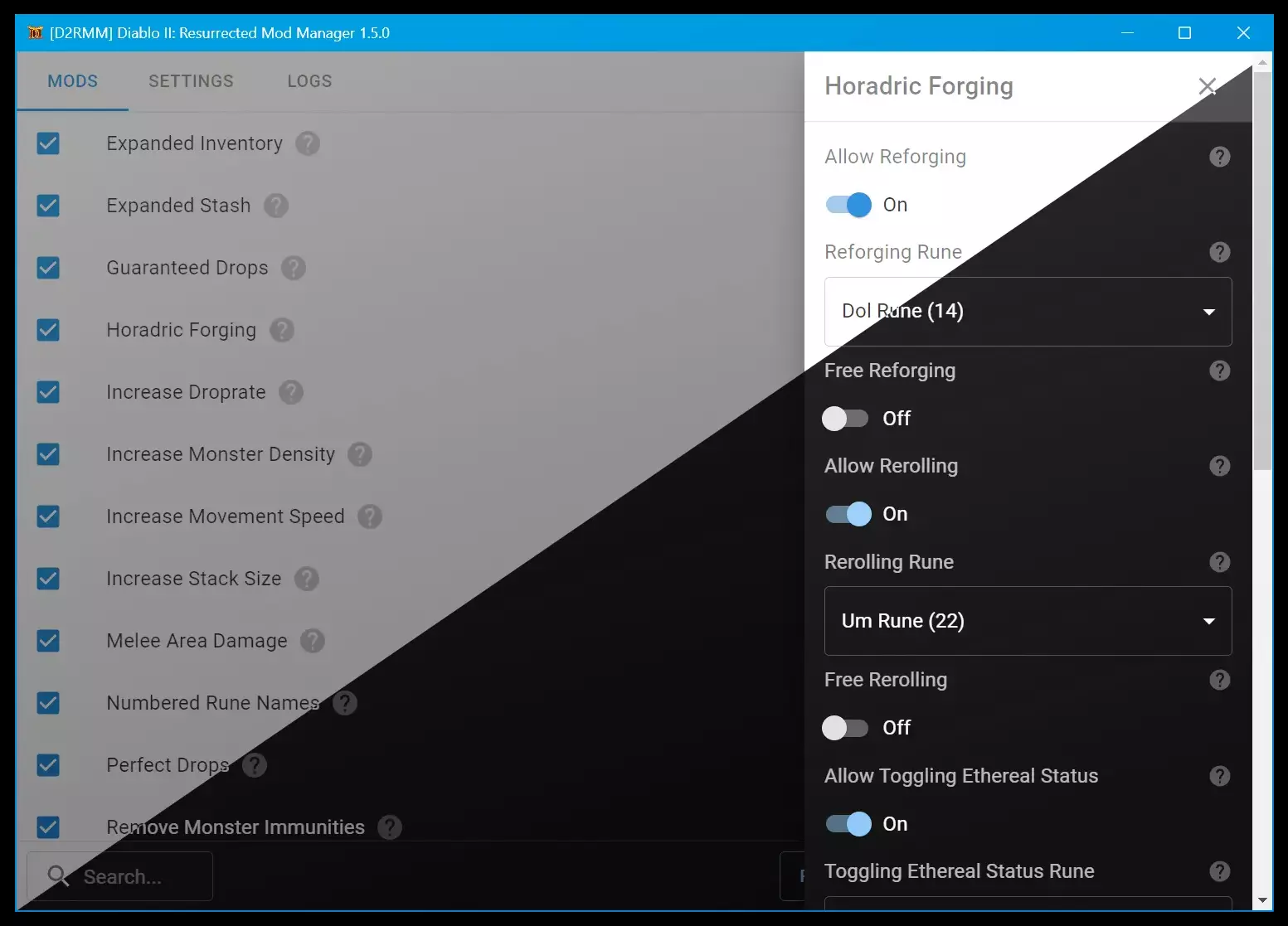Click help icon for Allow Toggling Ethereal Status

tap(1220, 776)
